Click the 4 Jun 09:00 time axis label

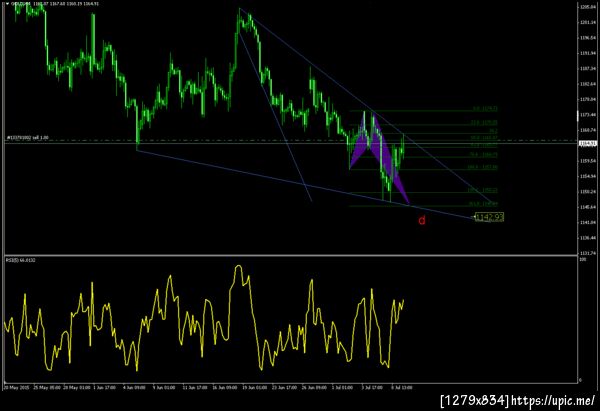[x=134, y=388]
